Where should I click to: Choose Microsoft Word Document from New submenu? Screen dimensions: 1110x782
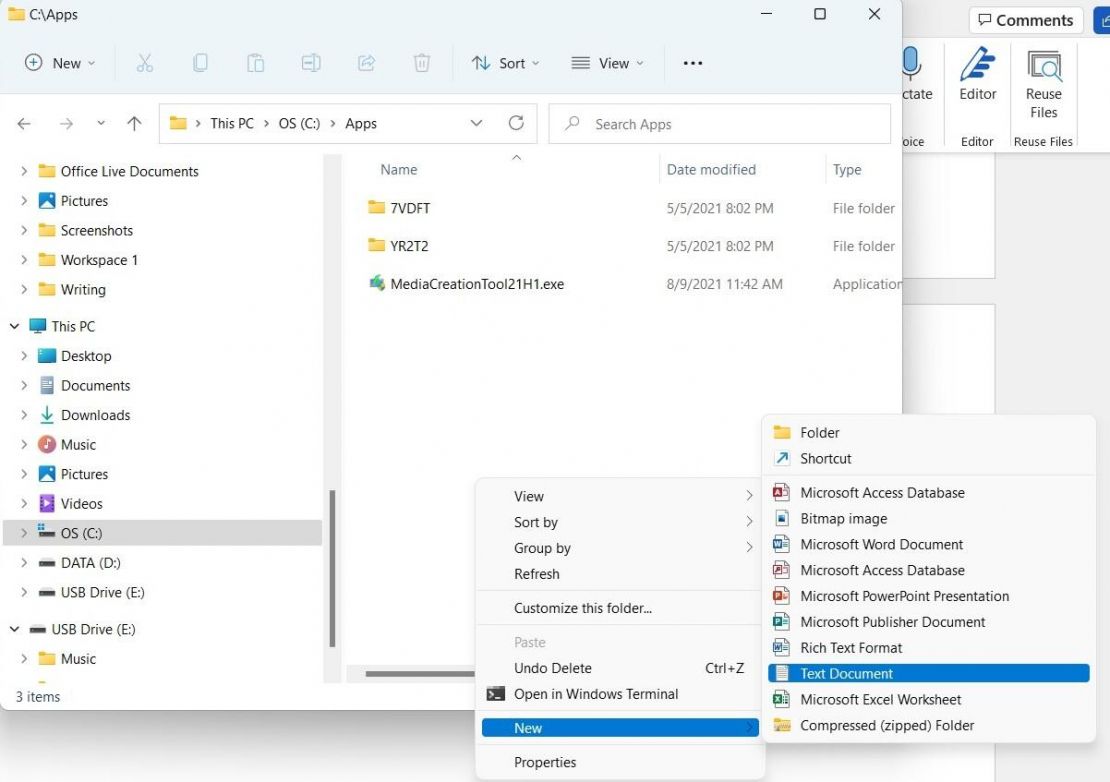(928, 544)
